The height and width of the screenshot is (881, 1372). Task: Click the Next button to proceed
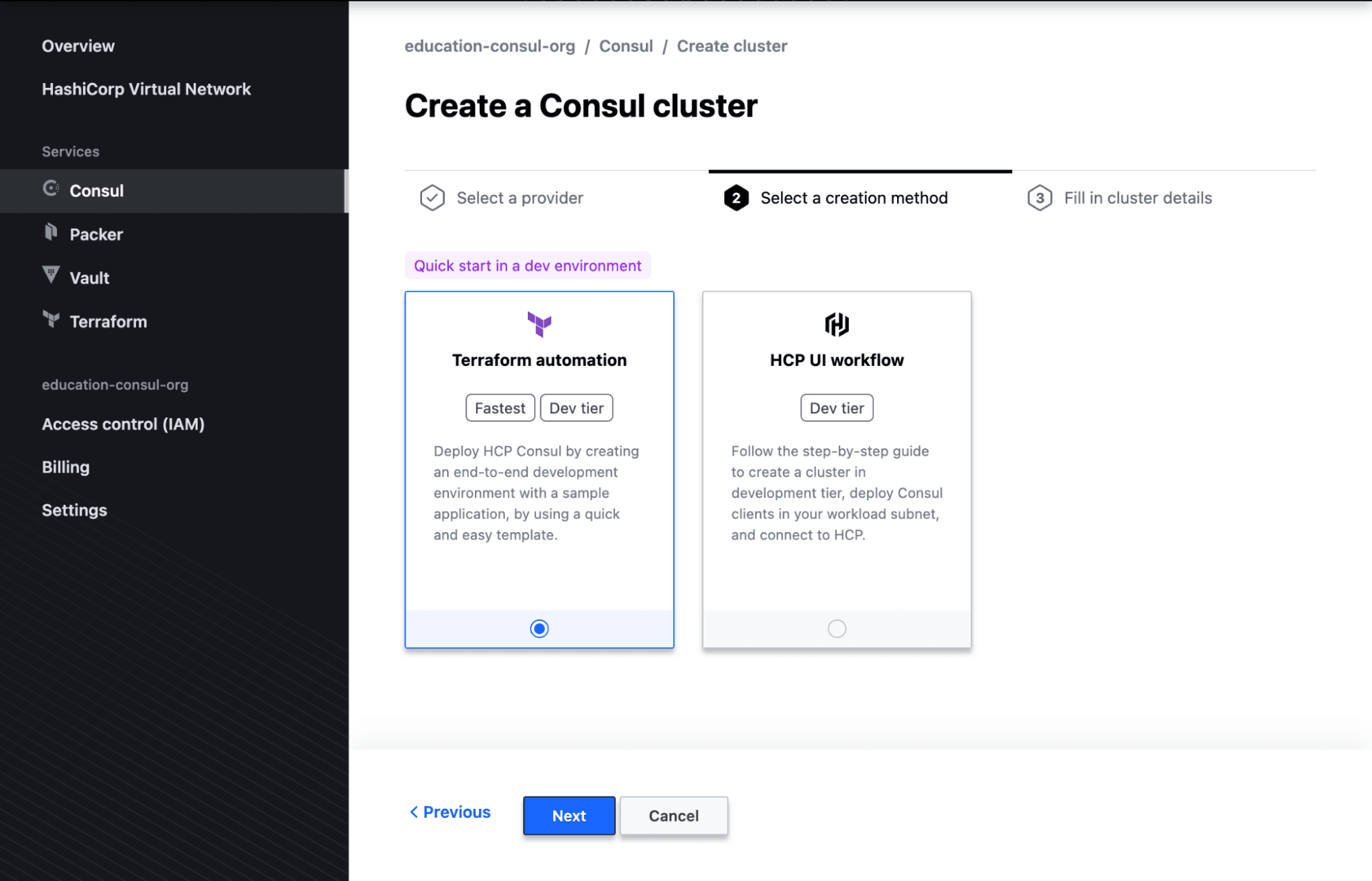click(569, 815)
